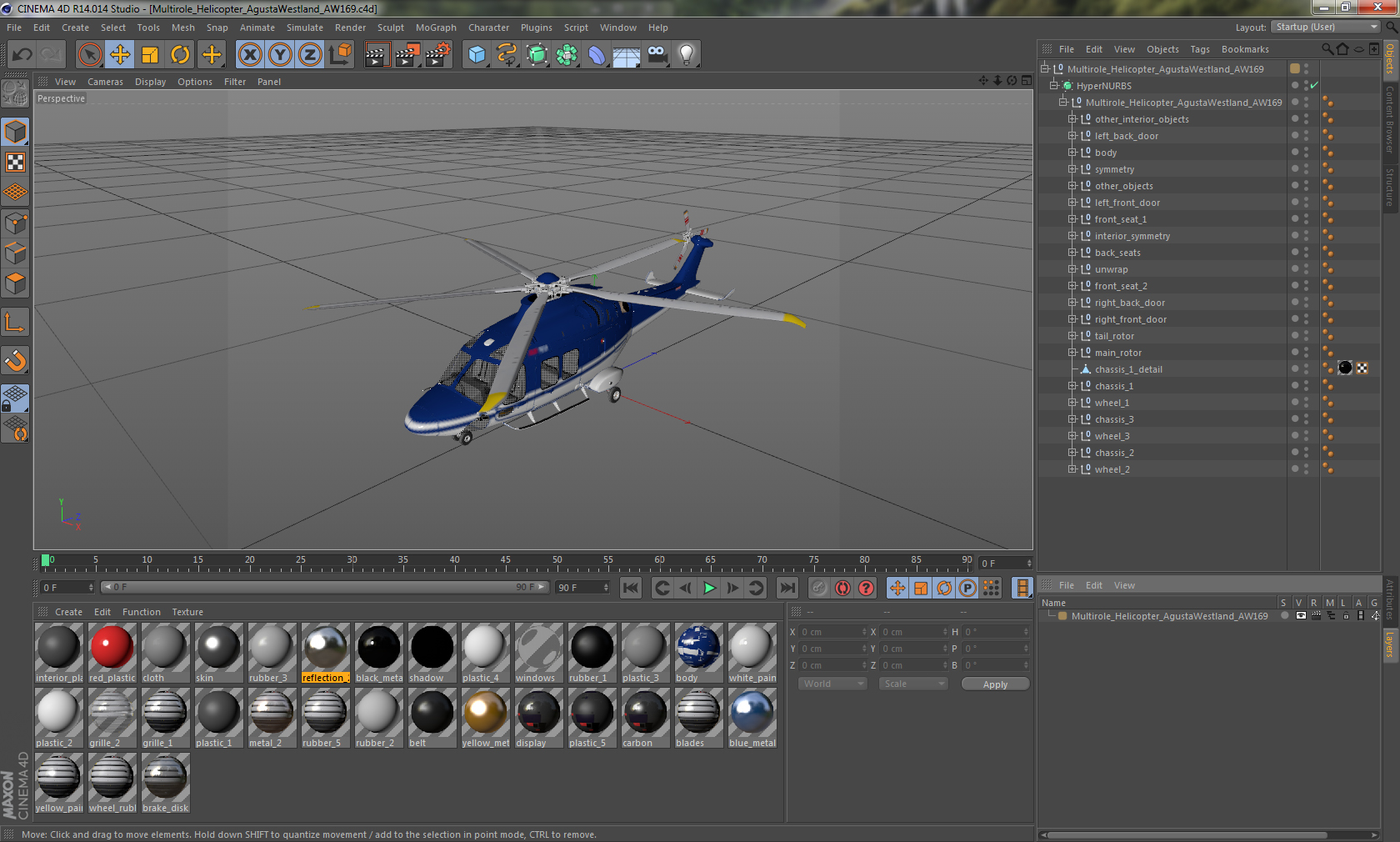The width and height of the screenshot is (1400, 842).
Task: Click the Apply button
Action: click(995, 684)
